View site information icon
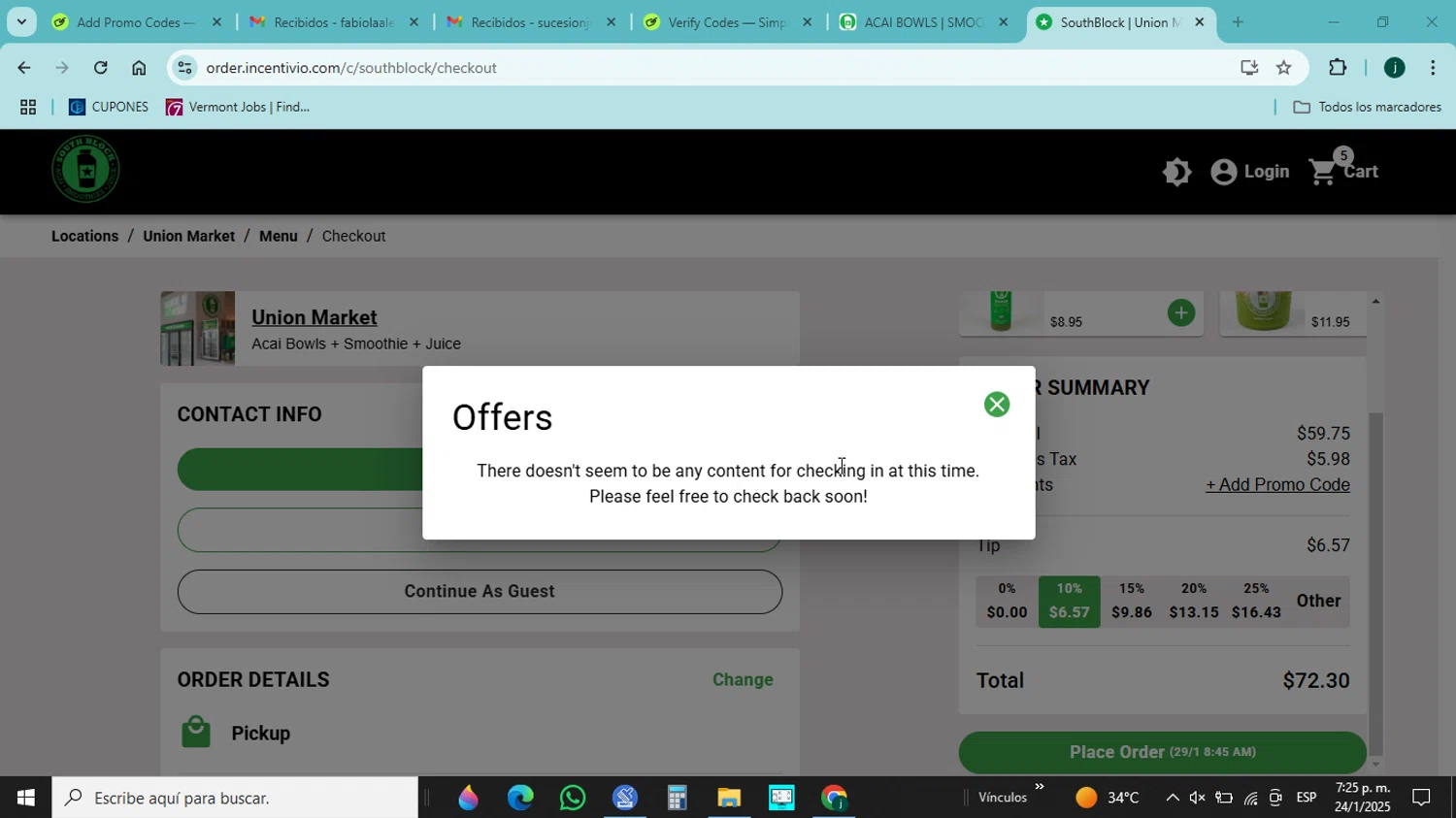The image size is (1456, 818). [x=185, y=68]
